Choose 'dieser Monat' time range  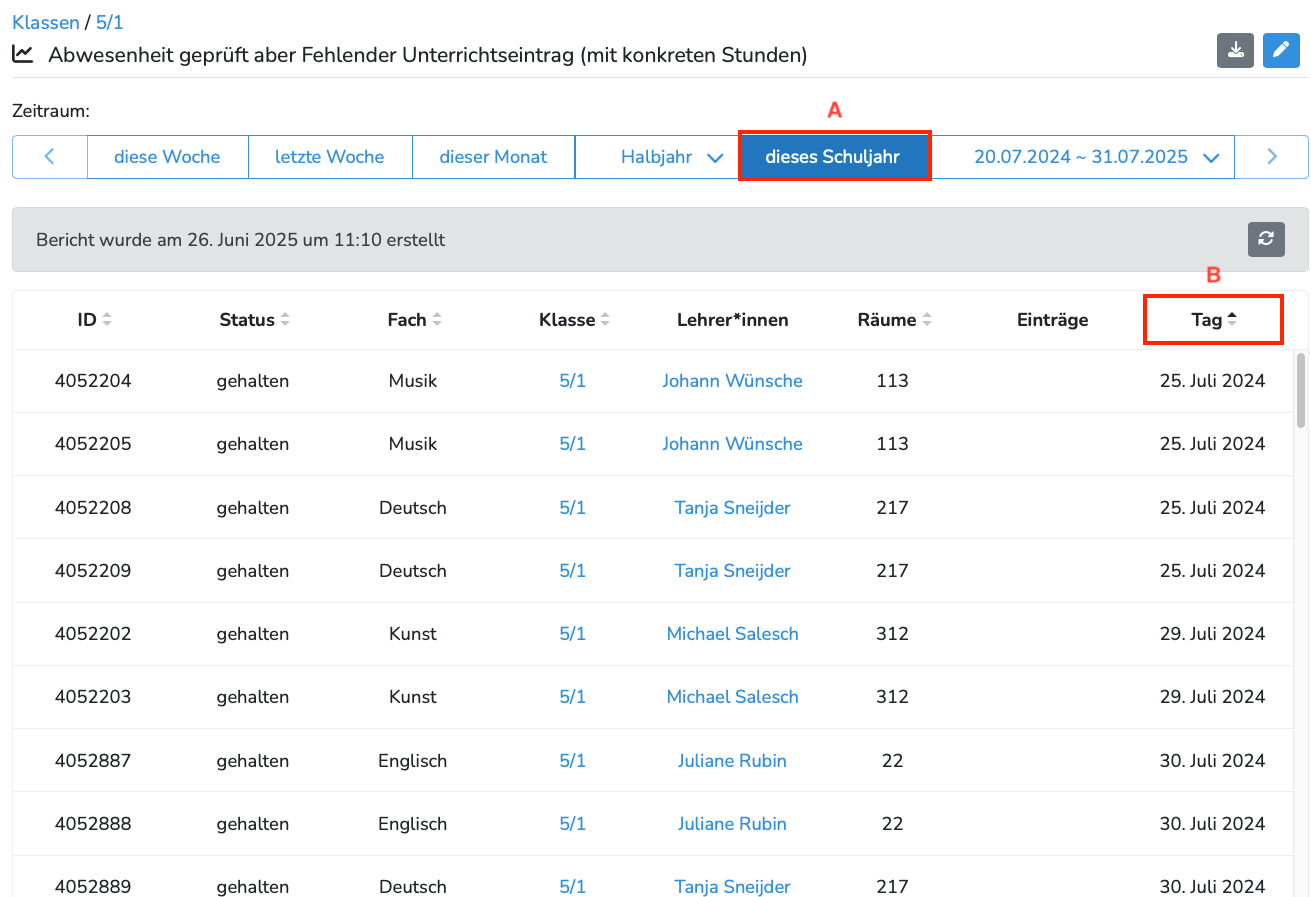click(493, 157)
